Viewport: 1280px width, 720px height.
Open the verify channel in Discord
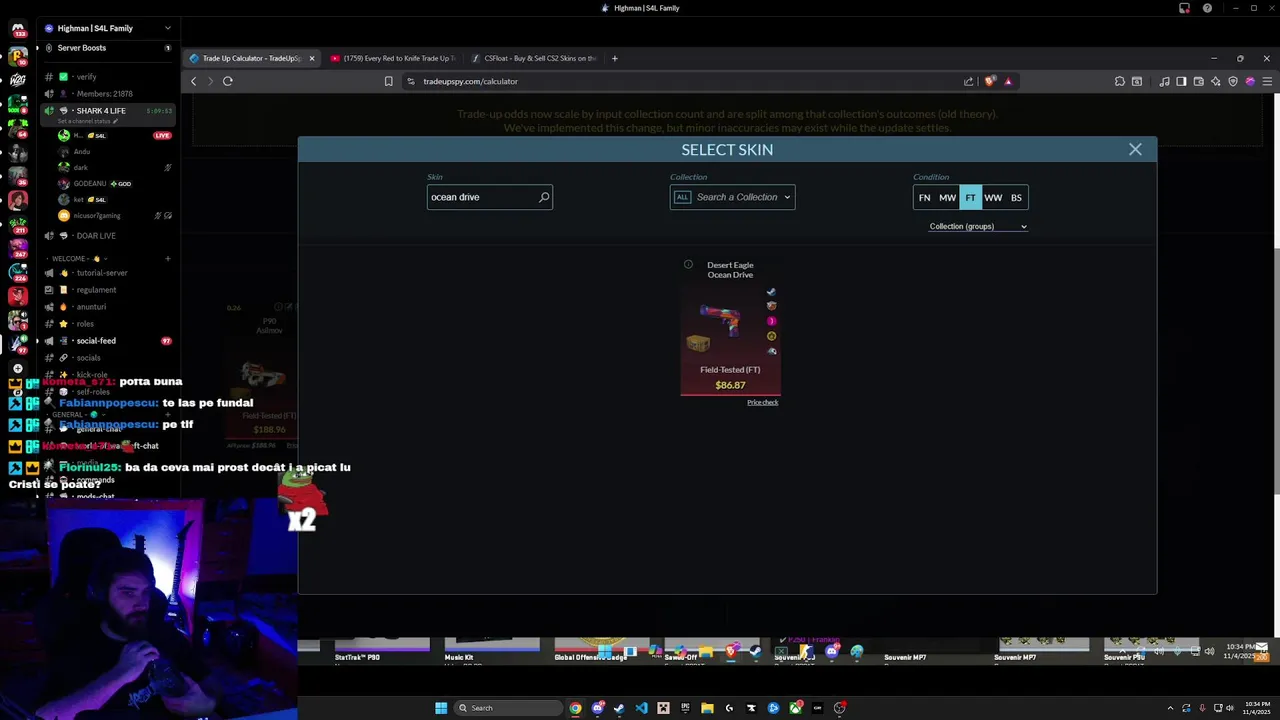pos(108,77)
